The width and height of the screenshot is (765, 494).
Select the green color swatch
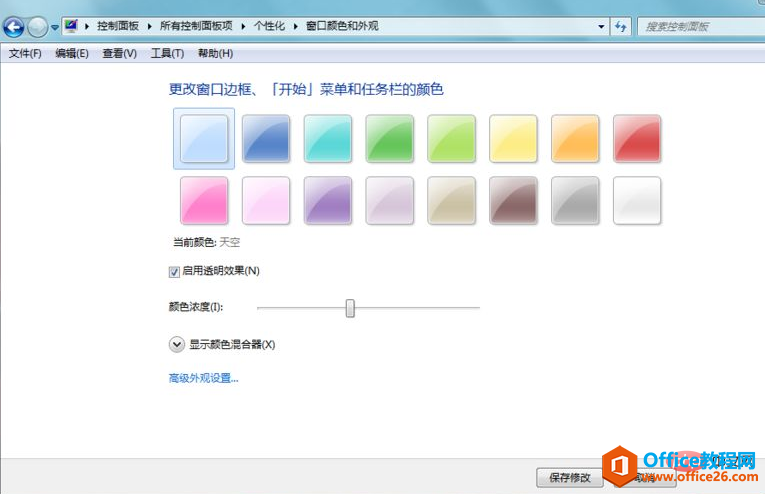(x=390, y=138)
